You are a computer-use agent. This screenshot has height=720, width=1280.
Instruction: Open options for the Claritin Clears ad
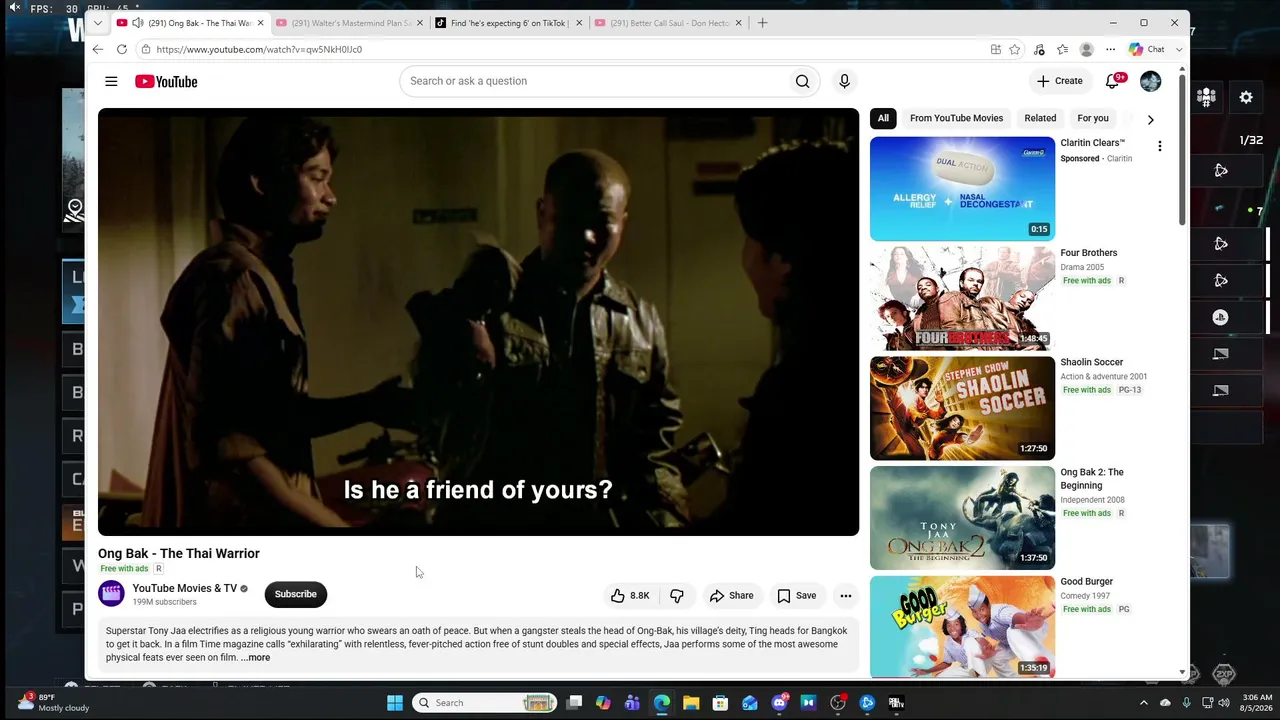(x=1159, y=146)
